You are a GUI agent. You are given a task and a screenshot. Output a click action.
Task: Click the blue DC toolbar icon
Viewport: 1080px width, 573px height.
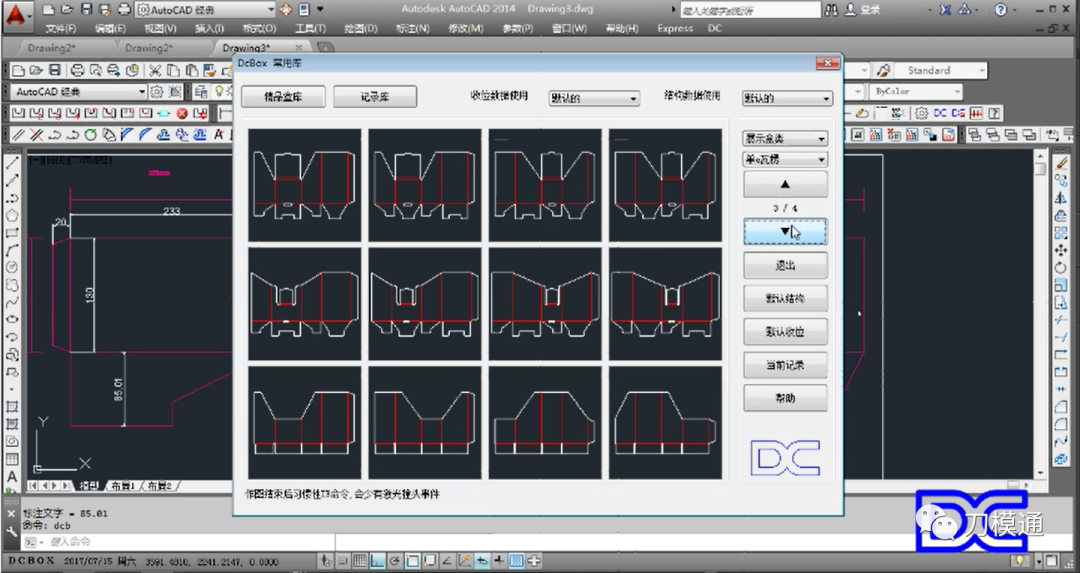940,113
